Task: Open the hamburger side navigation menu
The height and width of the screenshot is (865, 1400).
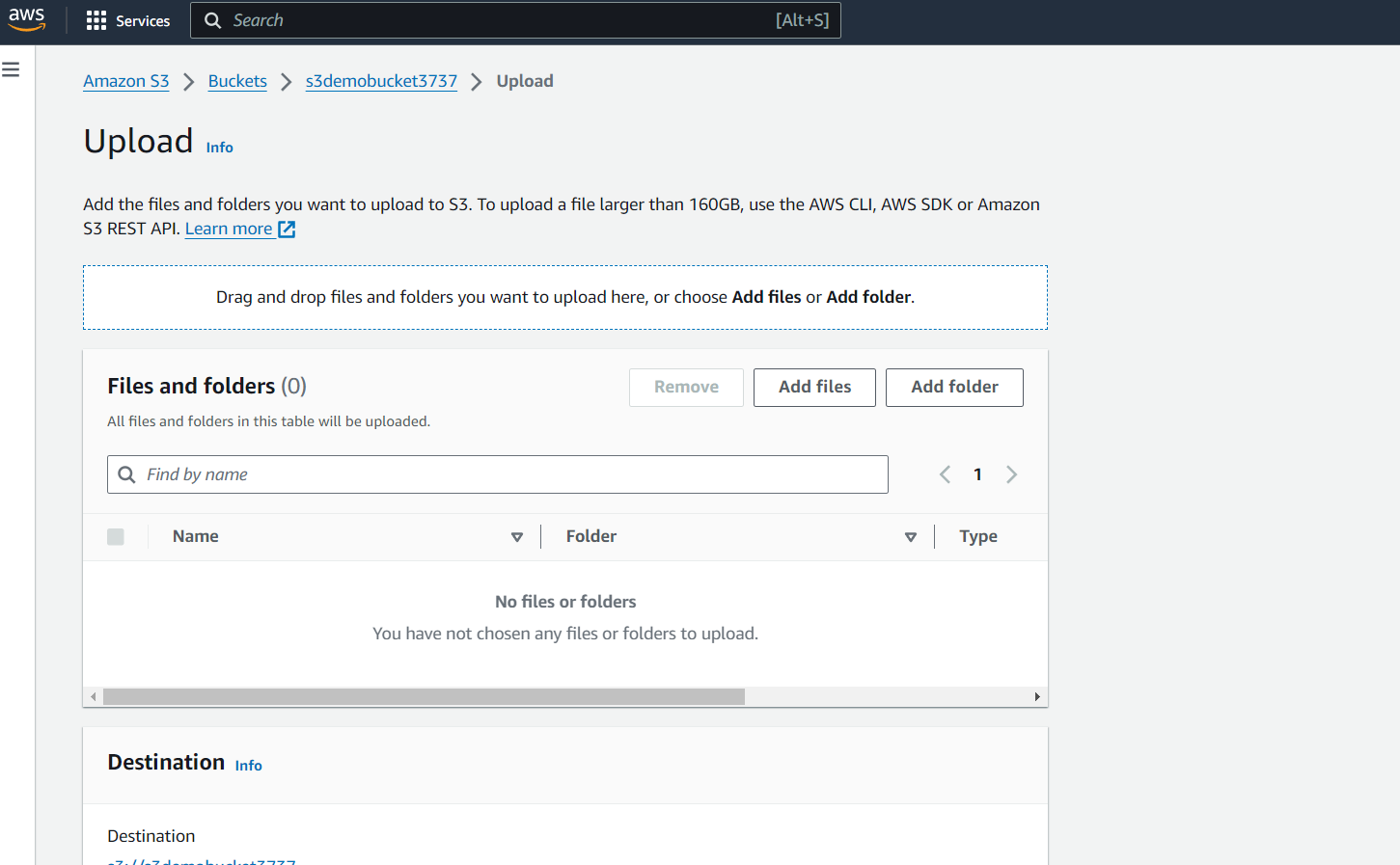Action: (x=11, y=69)
